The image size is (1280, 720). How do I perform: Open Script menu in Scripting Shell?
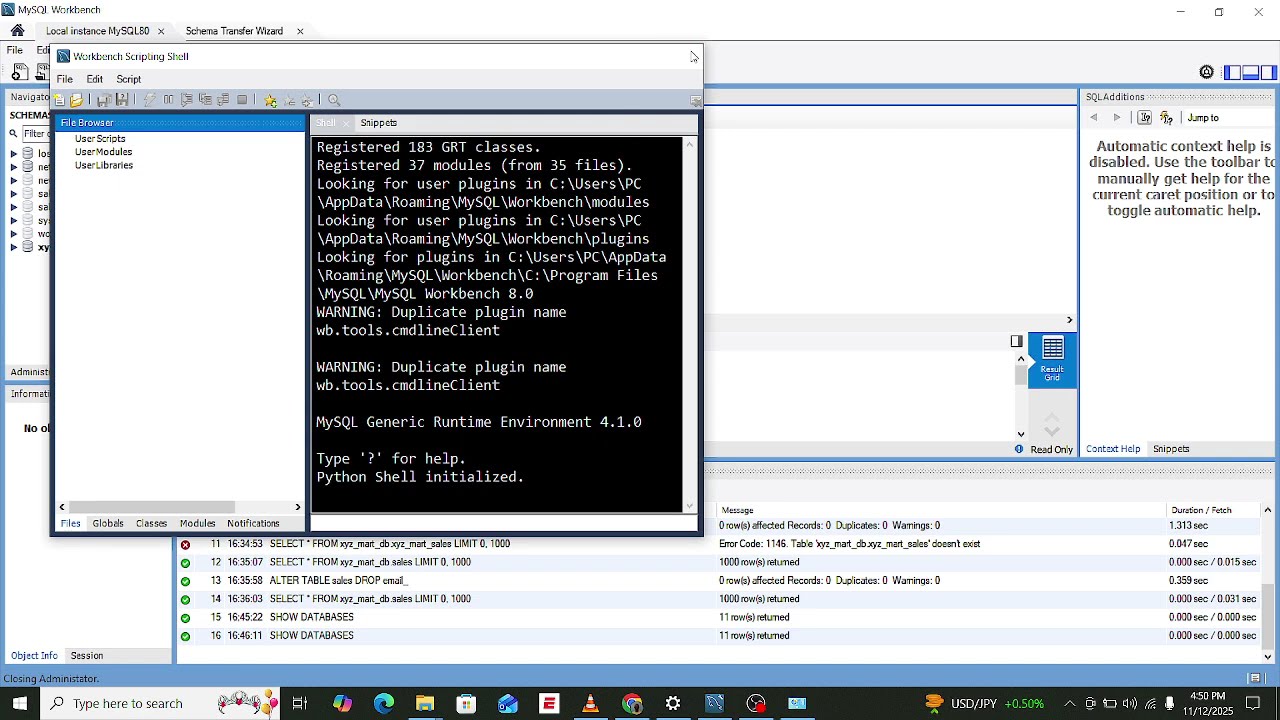tap(129, 79)
